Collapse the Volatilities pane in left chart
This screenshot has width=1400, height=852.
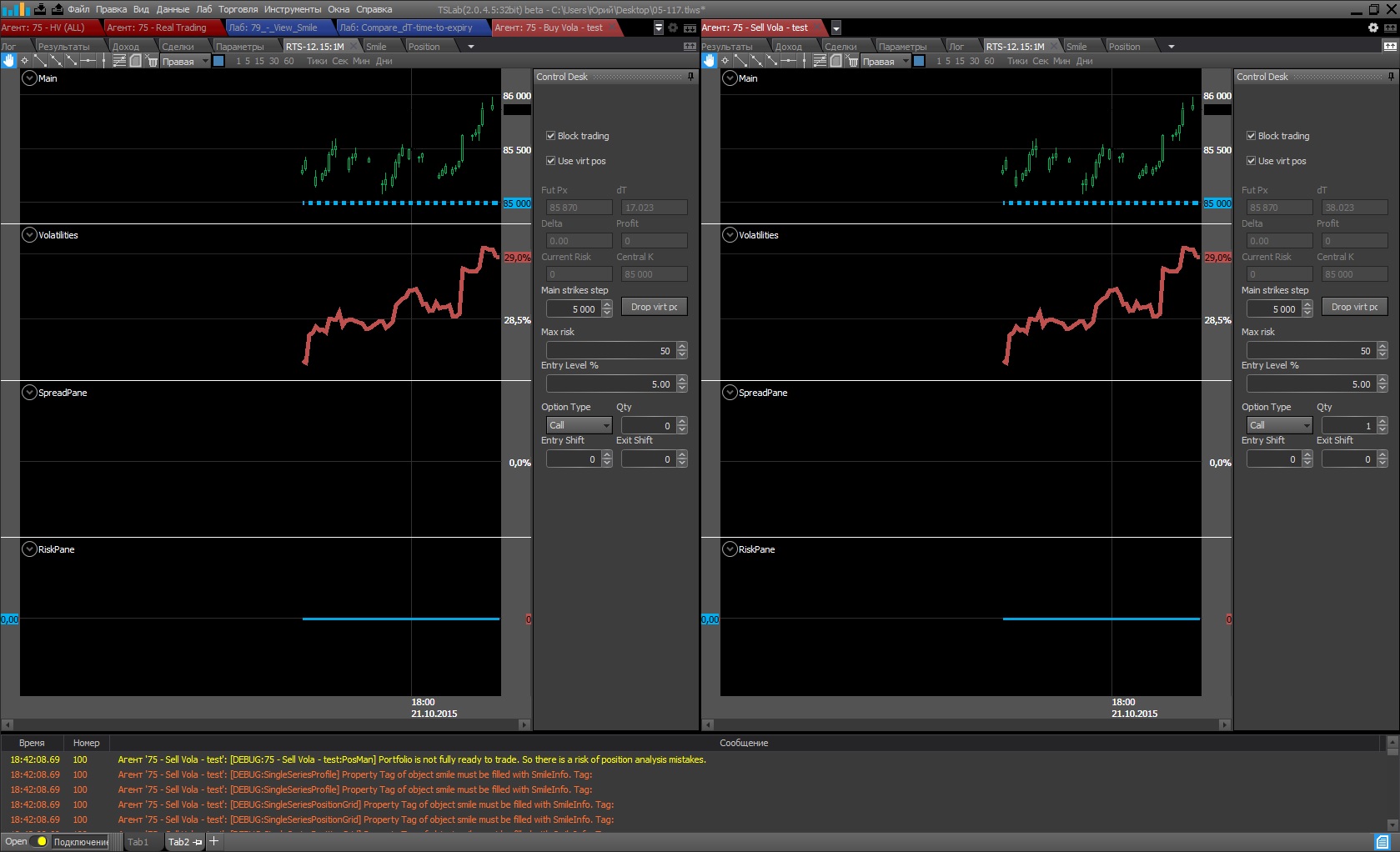click(29, 235)
